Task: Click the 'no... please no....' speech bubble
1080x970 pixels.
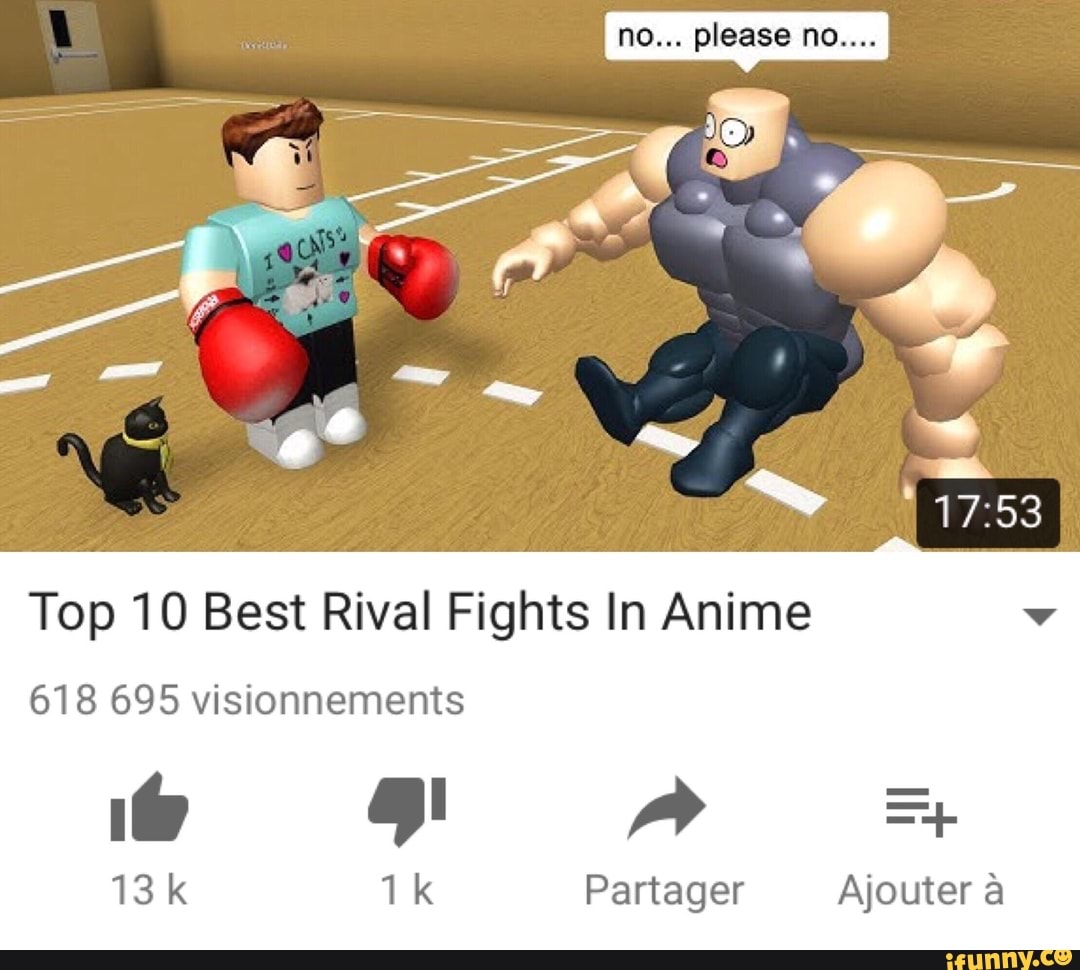Action: tap(747, 38)
